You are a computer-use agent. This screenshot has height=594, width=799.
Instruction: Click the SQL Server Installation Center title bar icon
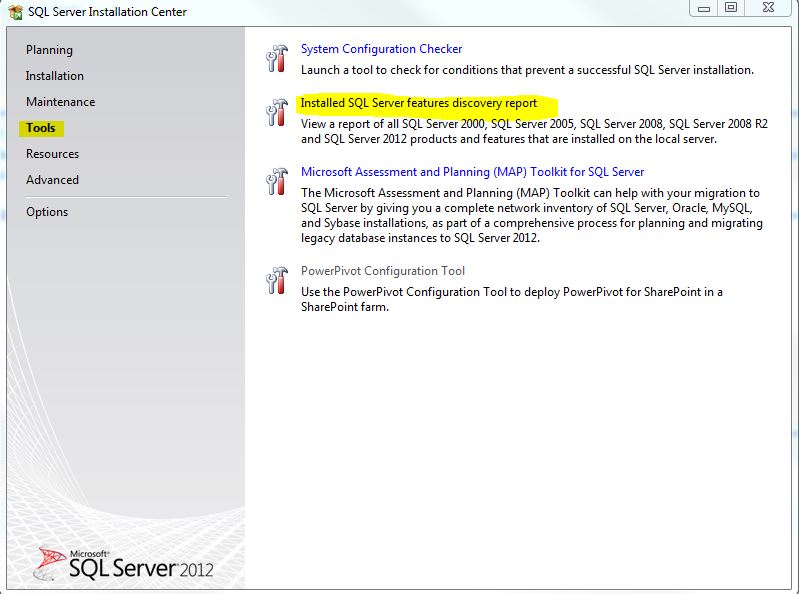tap(14, 12)
